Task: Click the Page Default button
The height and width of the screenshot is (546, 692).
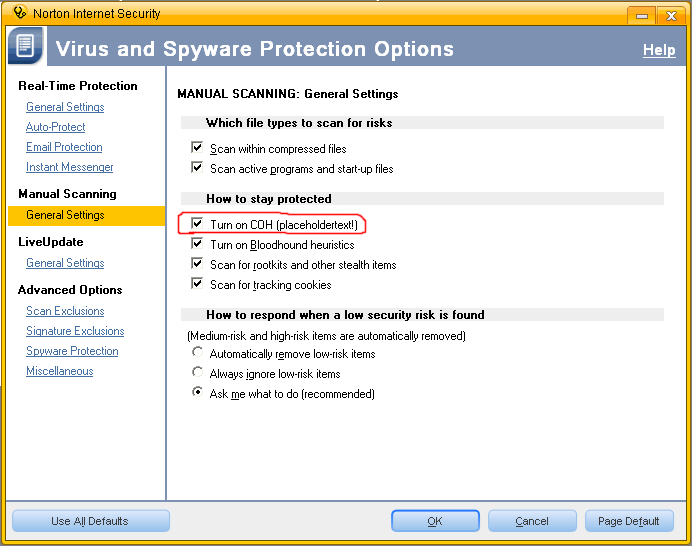Action: tap(629, 521)
